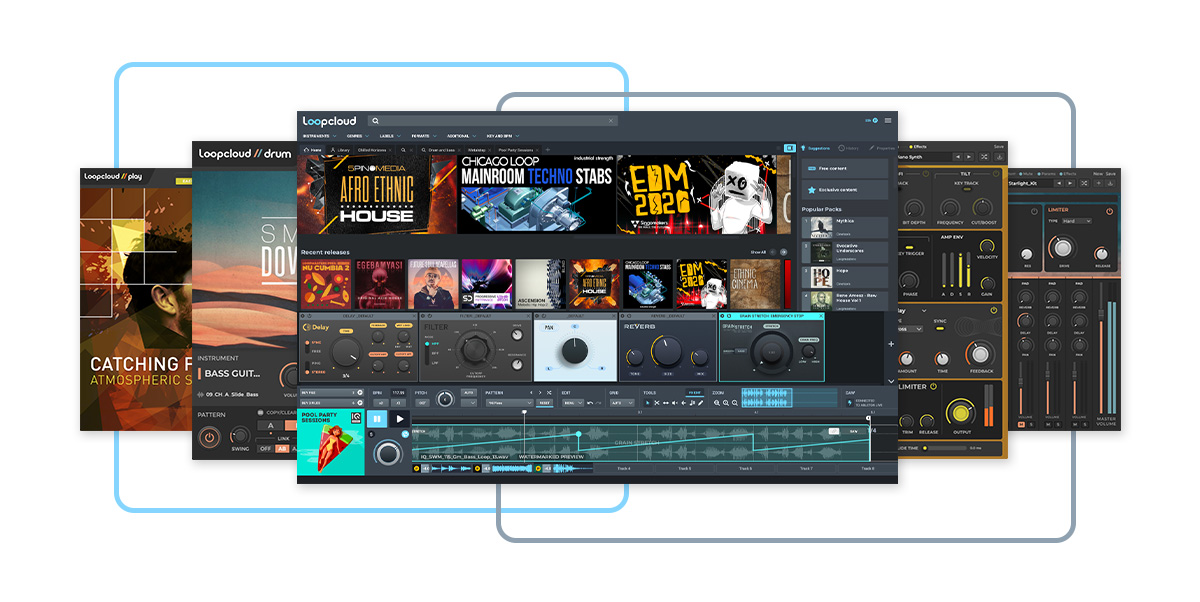Click the Filter cutoff frequency knob

(473, 349)
